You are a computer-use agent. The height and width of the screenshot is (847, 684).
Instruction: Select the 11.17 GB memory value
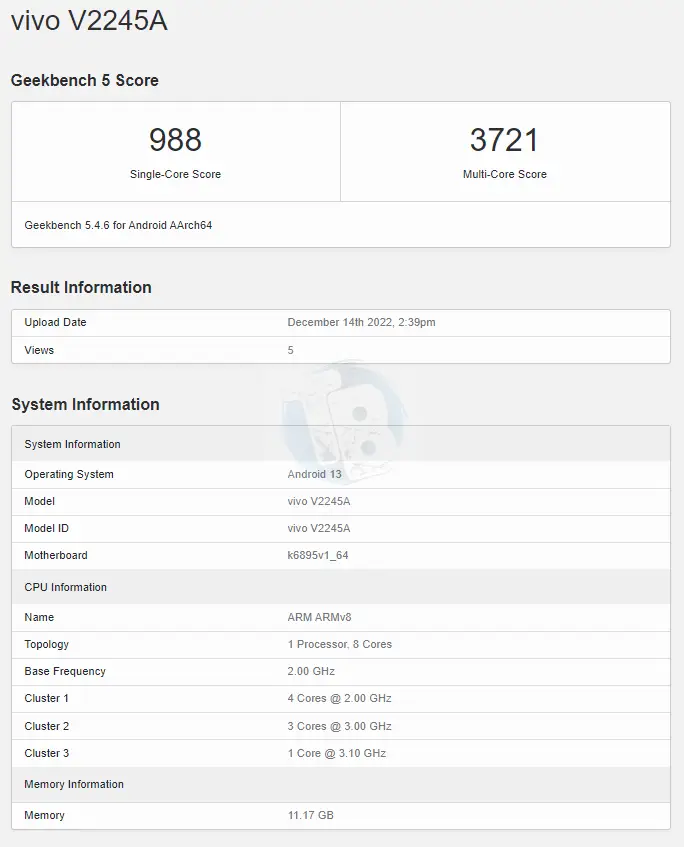point(311,815)
